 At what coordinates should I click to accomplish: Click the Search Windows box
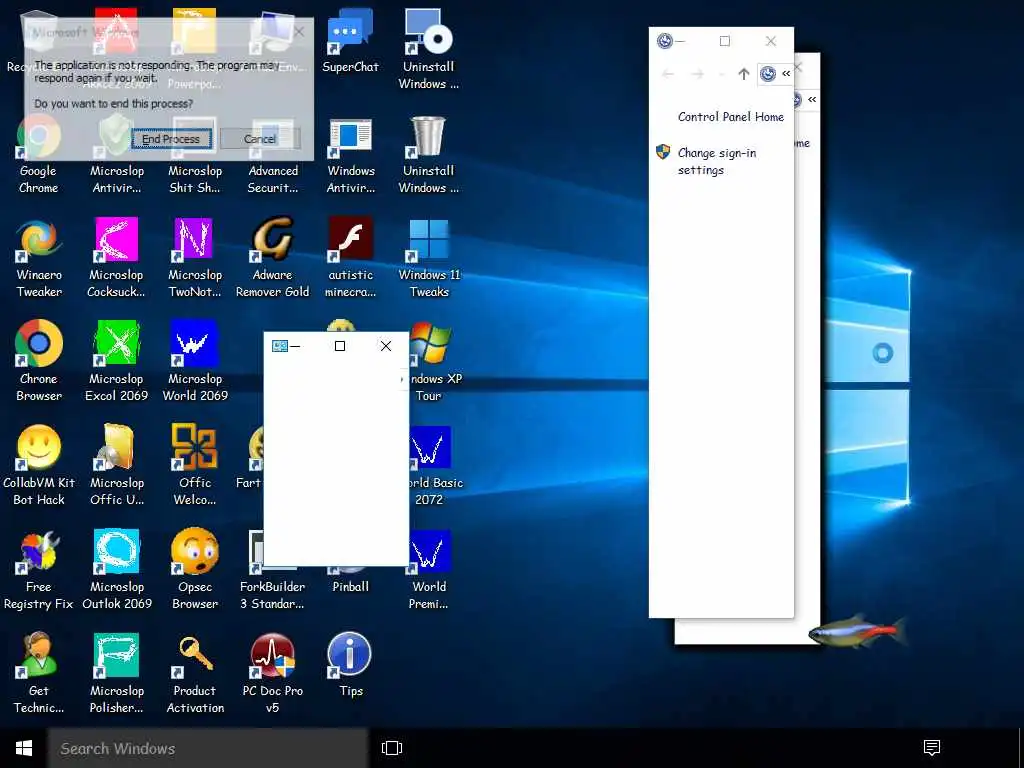pyautogui.click(x=208, y=748)
